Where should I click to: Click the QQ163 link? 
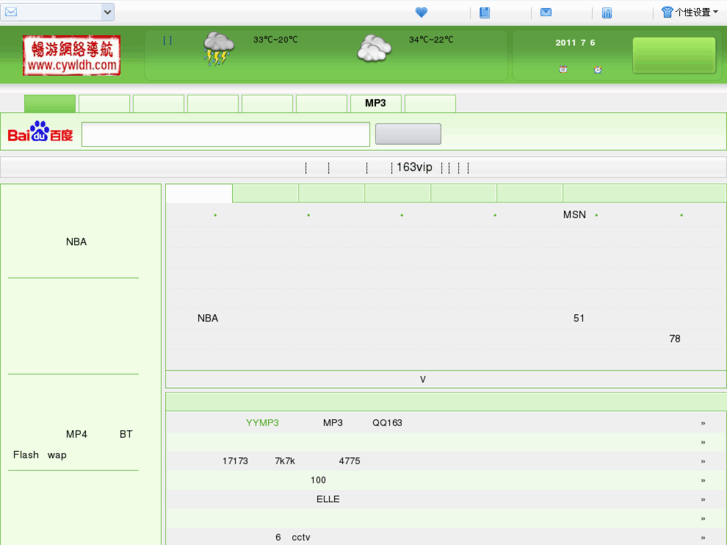(387, 423)
